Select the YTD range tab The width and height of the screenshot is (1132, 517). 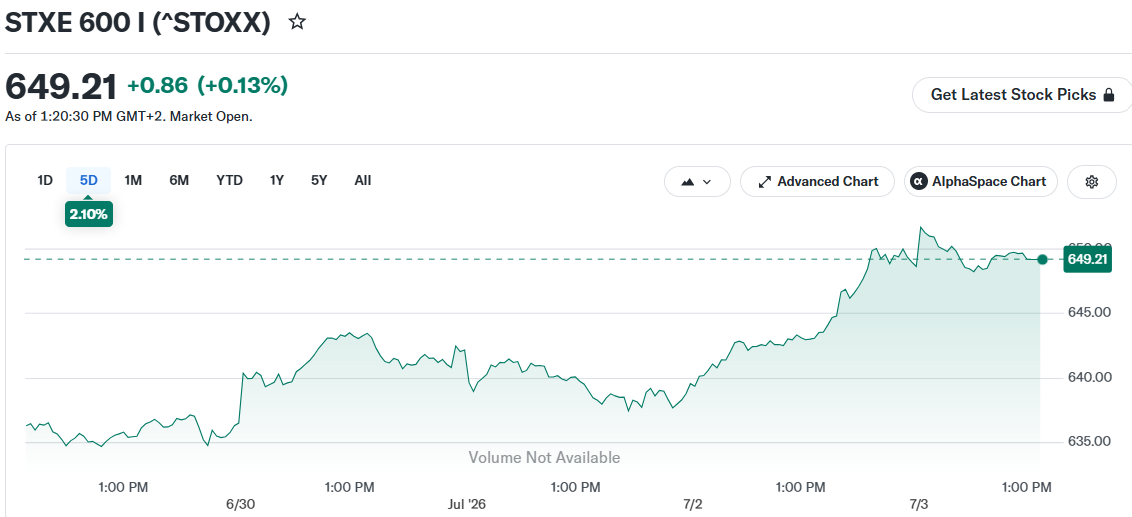(230, 181)
